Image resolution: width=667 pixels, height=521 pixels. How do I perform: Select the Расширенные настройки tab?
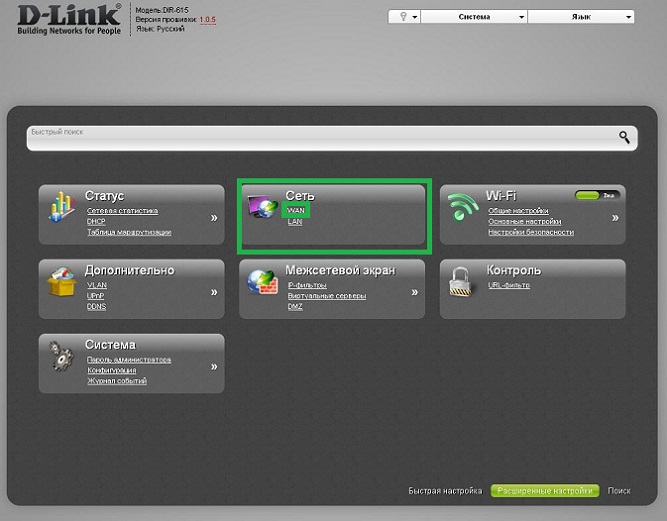pos(544,491)
